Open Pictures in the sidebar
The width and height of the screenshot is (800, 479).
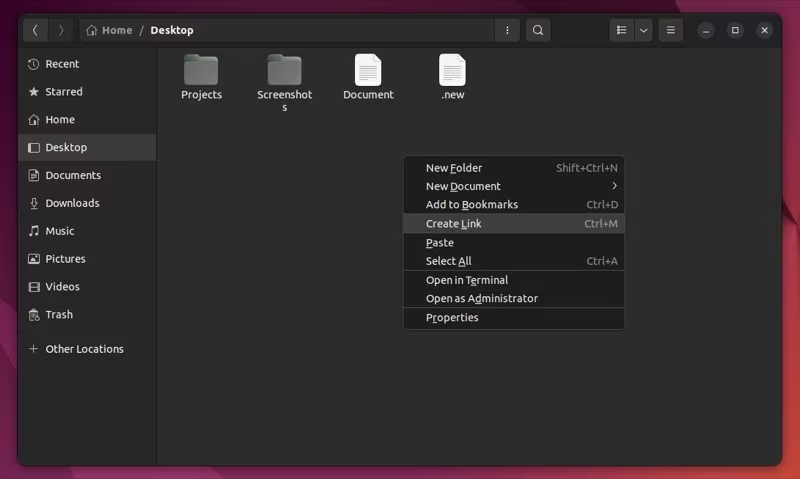[87, 259]
